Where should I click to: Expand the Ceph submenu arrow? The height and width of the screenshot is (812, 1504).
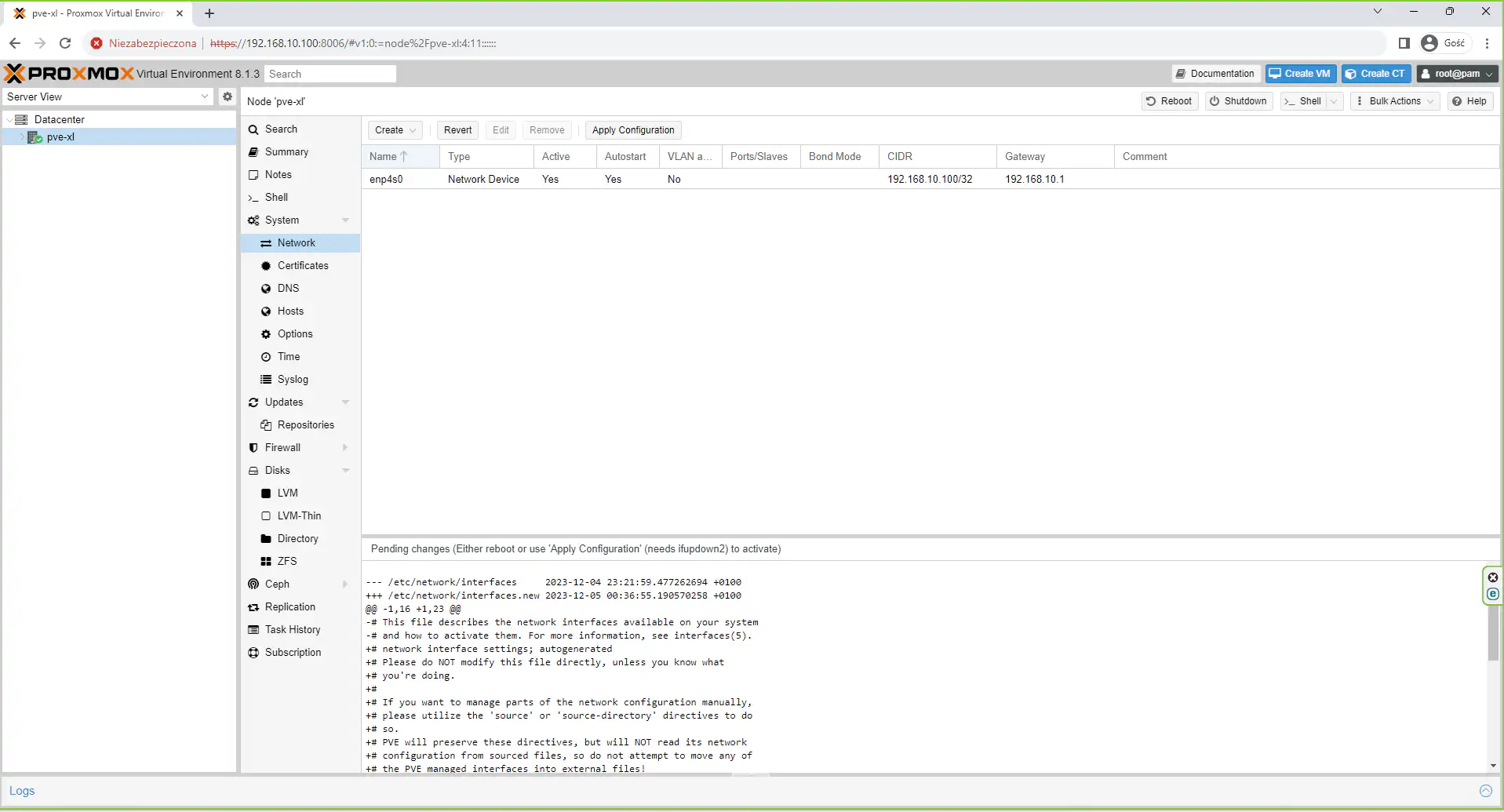345,584
